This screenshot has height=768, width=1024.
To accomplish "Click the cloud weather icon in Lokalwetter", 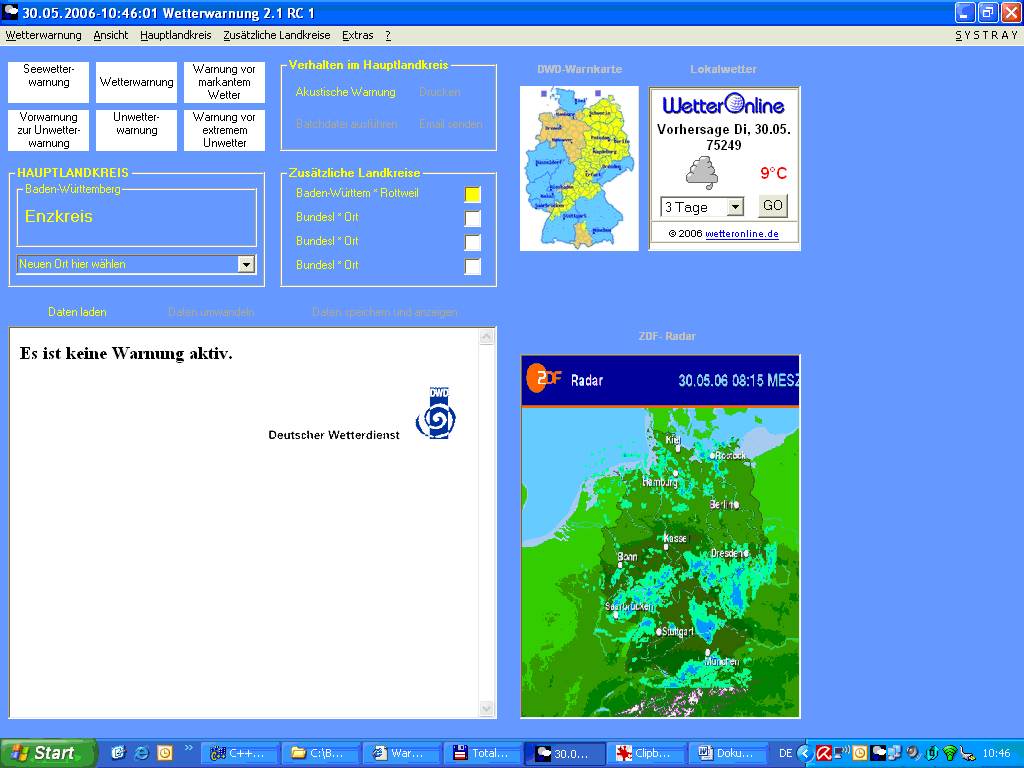I will 701,173.
